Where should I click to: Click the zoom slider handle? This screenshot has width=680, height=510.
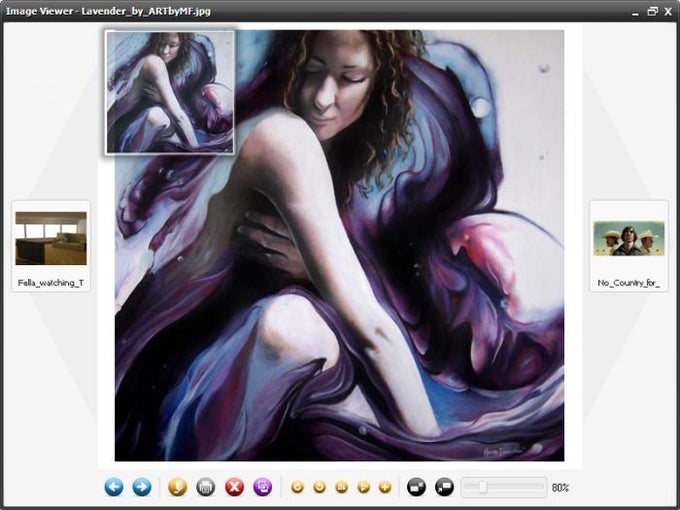[x=483, y=487]
